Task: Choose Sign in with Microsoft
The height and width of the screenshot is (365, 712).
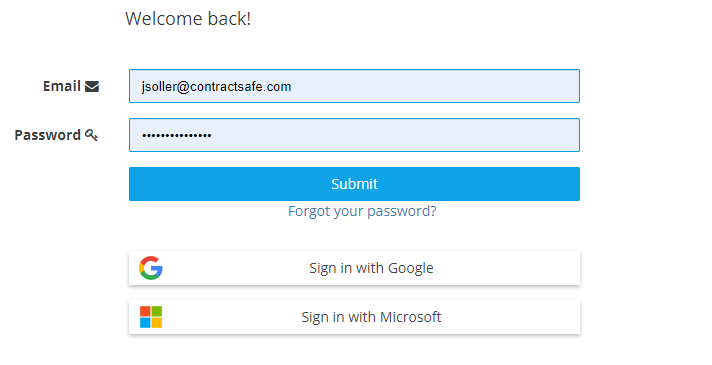Action: click(354, 317)
